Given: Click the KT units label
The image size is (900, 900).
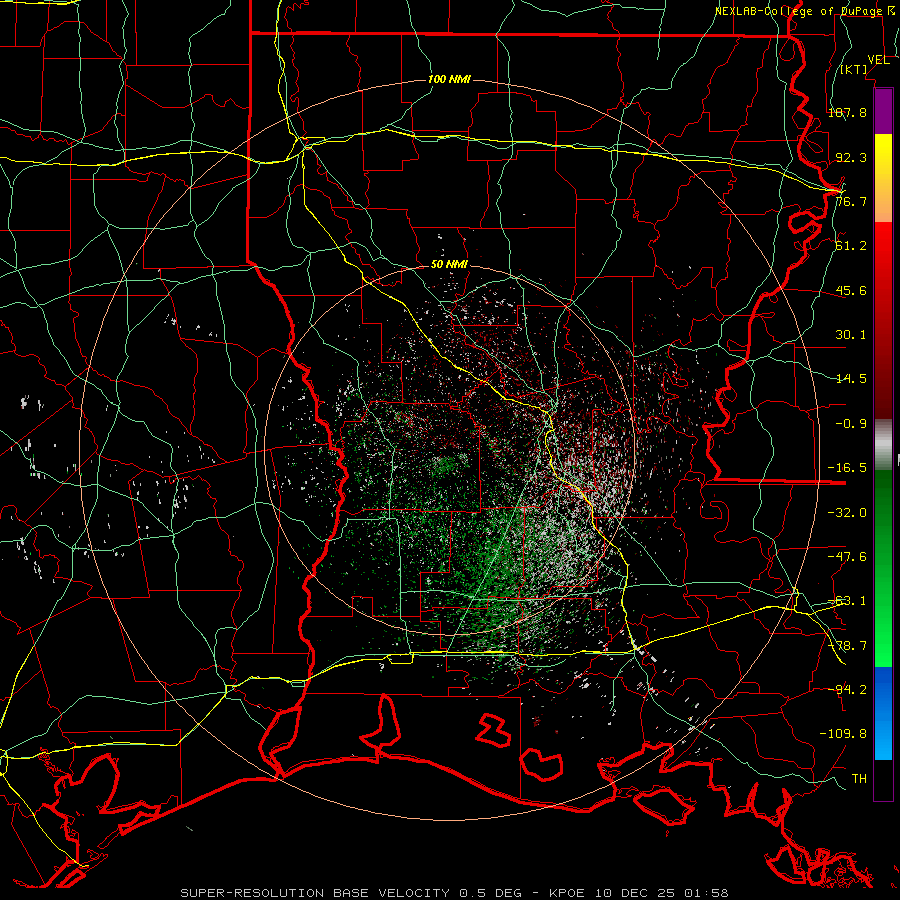Looking at the screenshot, I should tap(854, 69).
